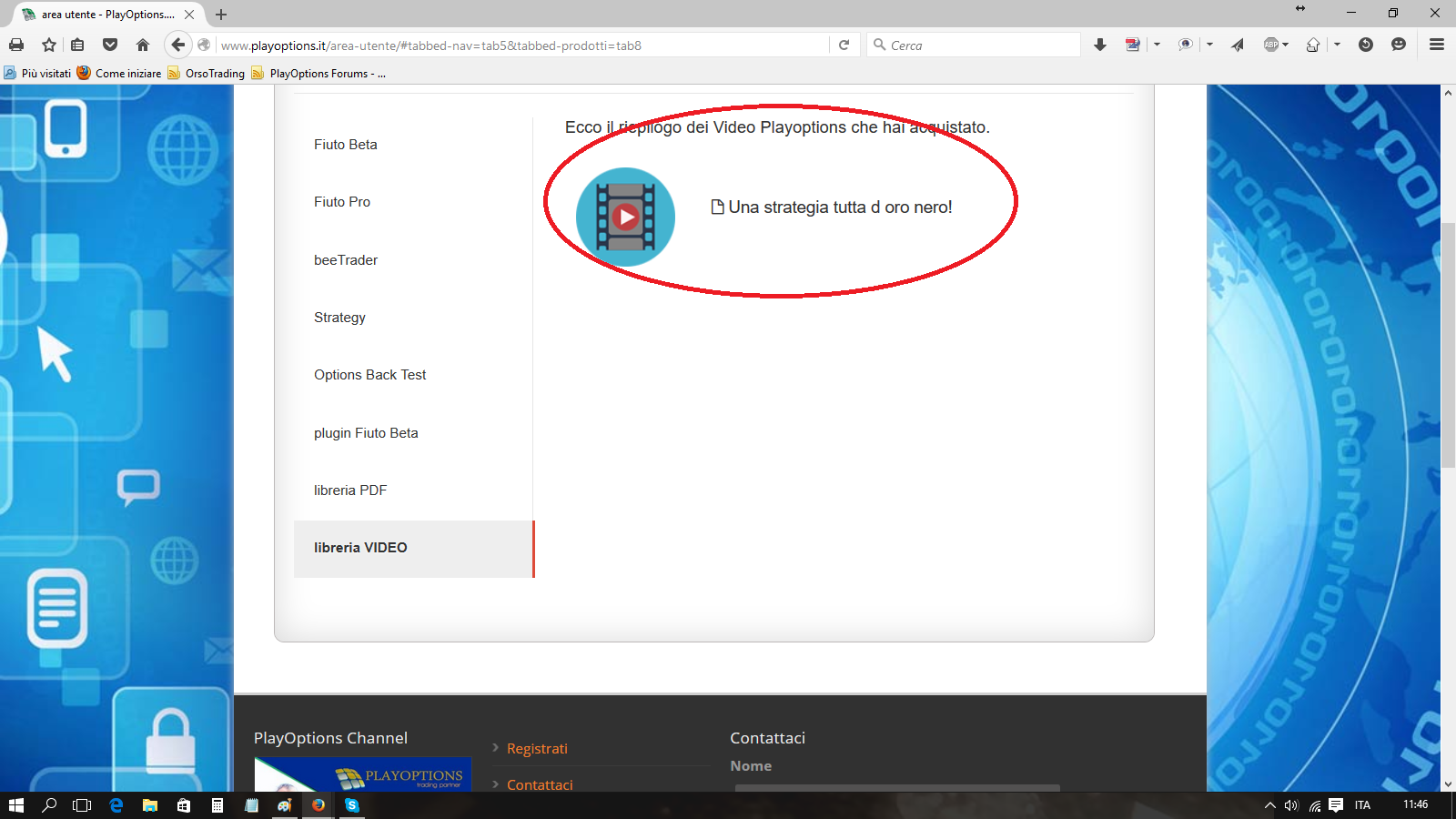The width and height of the screenshot is (1456, 819).
Task: Open new browser tab with plus
Action: [x=221, y=15]
